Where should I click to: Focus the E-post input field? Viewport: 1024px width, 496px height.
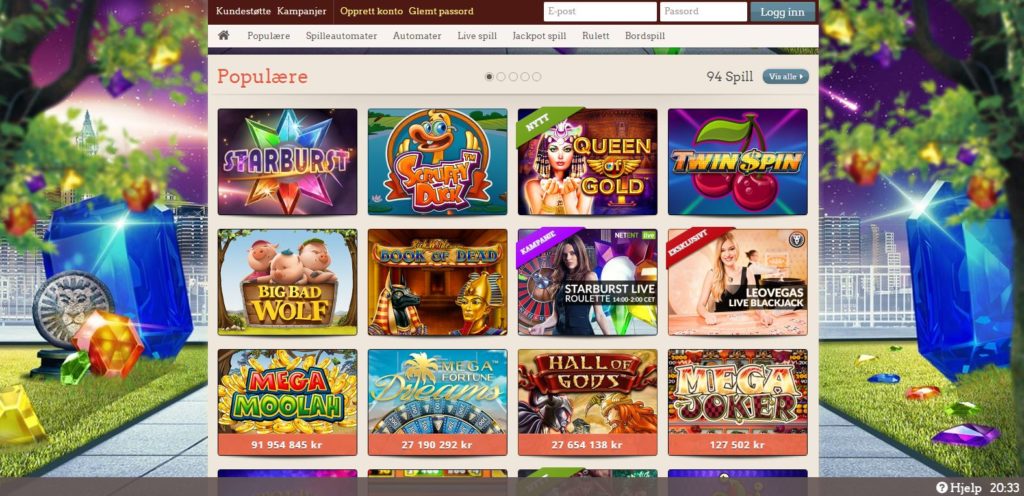(600, 11)
